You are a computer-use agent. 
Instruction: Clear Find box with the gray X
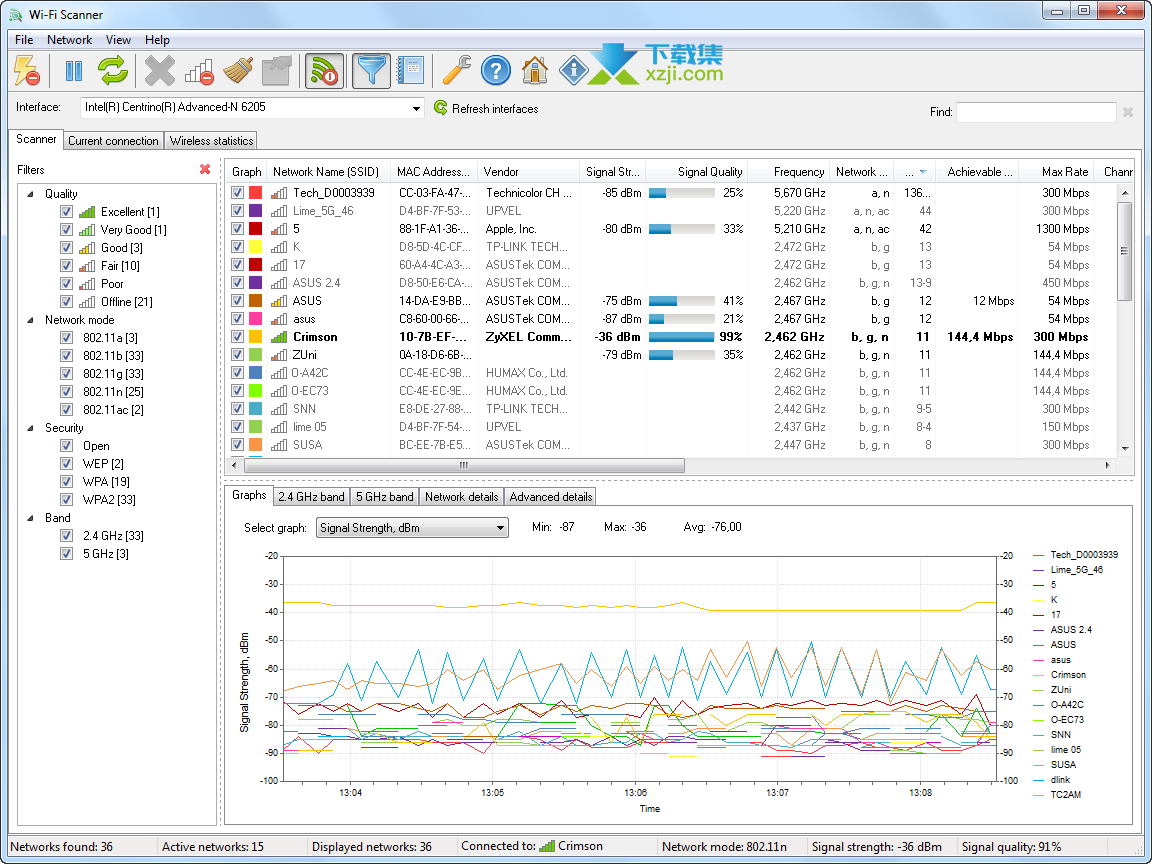pyautogui.click(x=1128, y=112)
